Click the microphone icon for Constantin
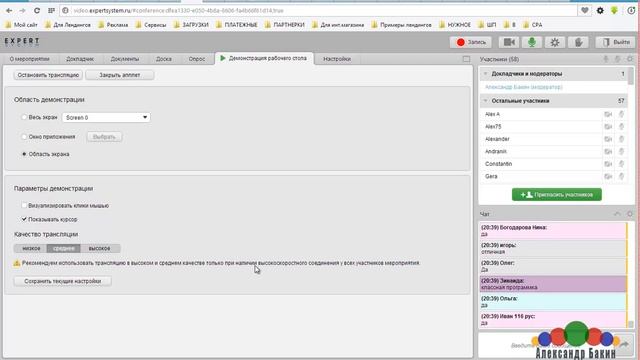Viewport: 640px width, 360px height. (621, 164)
